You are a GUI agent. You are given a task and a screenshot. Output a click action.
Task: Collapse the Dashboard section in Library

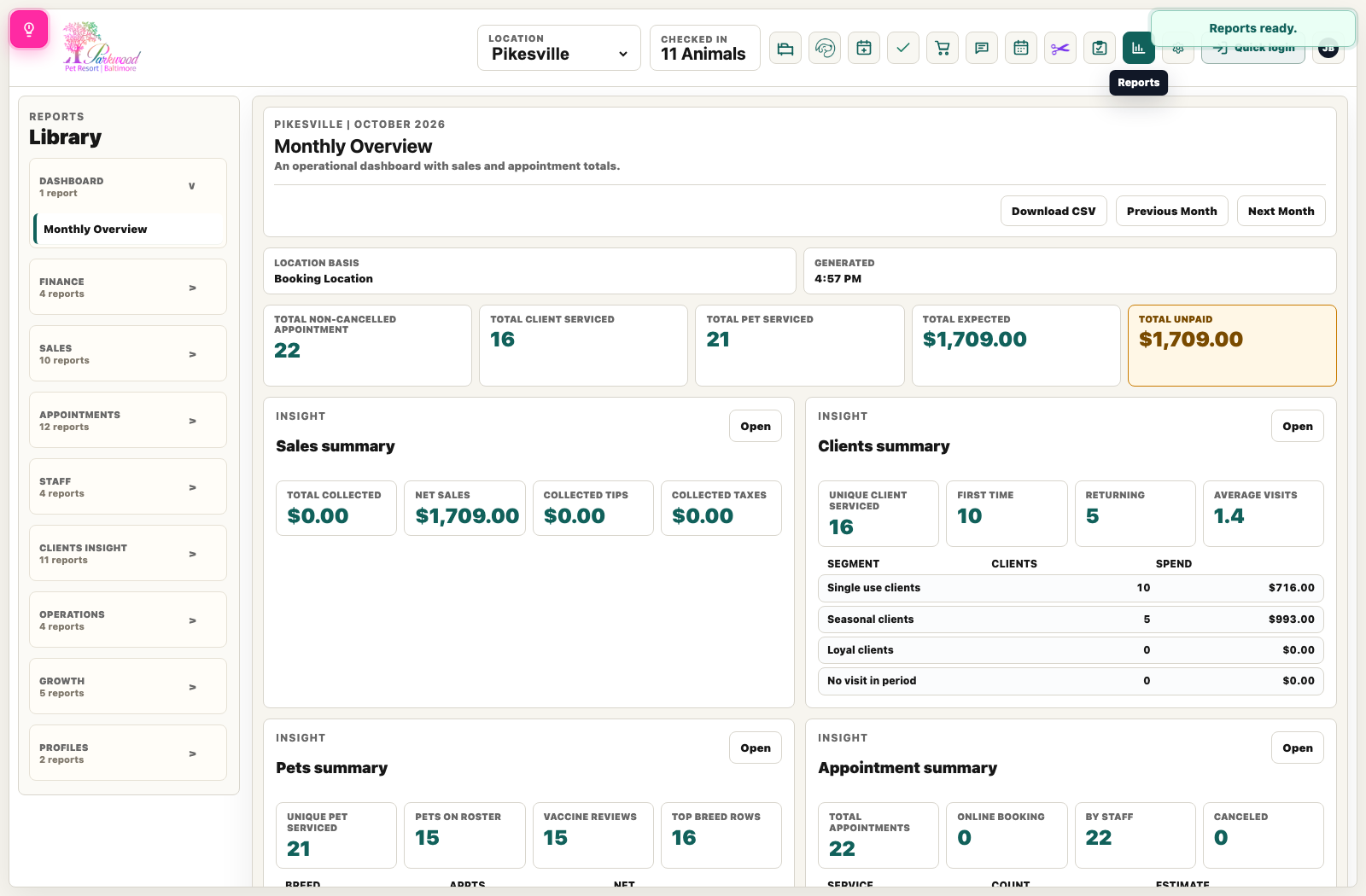pyautogui.click(x=128, y=186)
